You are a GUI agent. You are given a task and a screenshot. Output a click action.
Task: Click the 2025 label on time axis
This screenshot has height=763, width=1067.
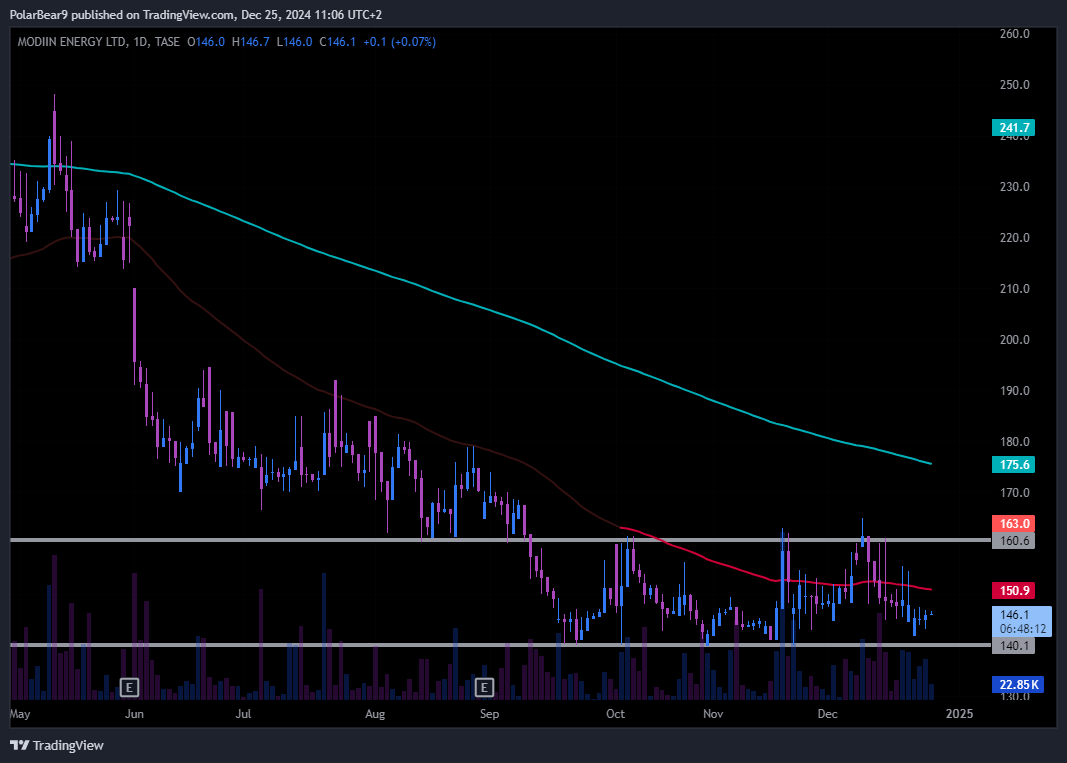[x=958, y=714]
